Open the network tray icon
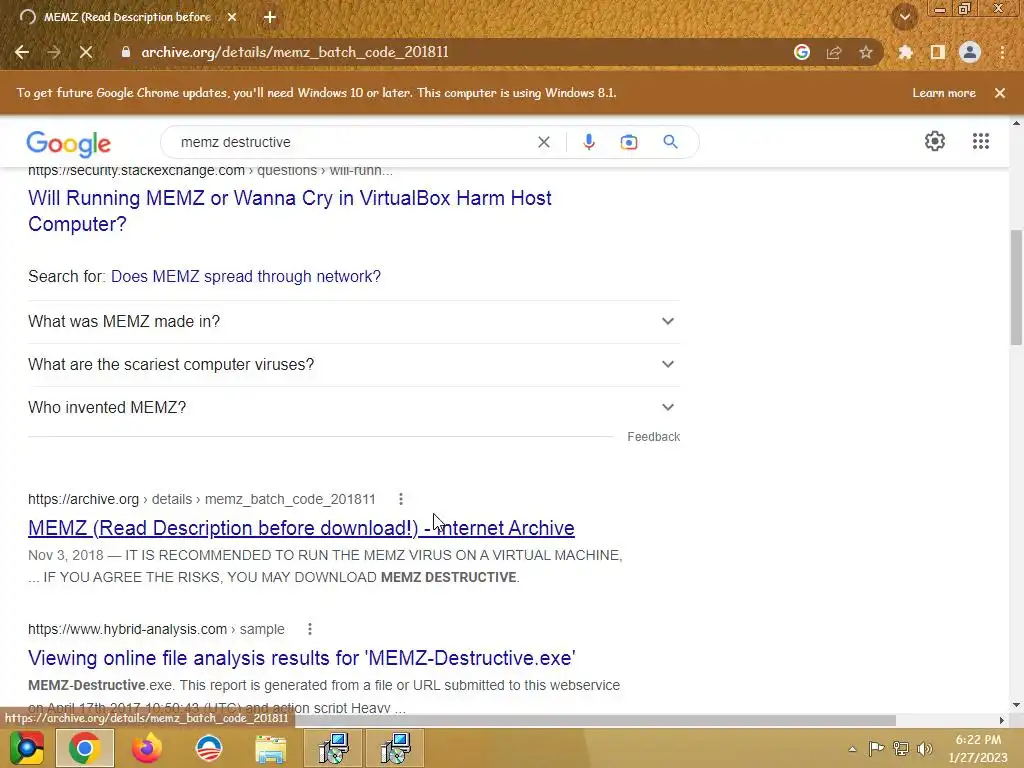This screenshot has width=1024, height=768. [x=901, y=749]
